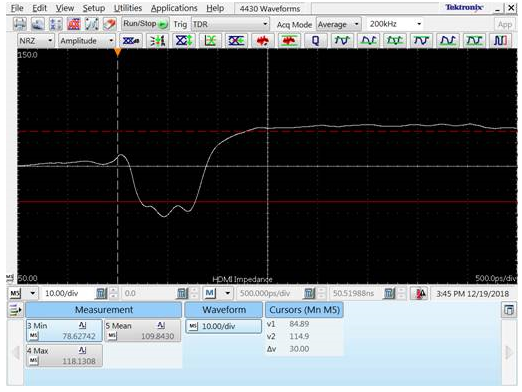
Task: Click the readout panel icon at right
Action: pyautogui.click(x=509, y=310)
